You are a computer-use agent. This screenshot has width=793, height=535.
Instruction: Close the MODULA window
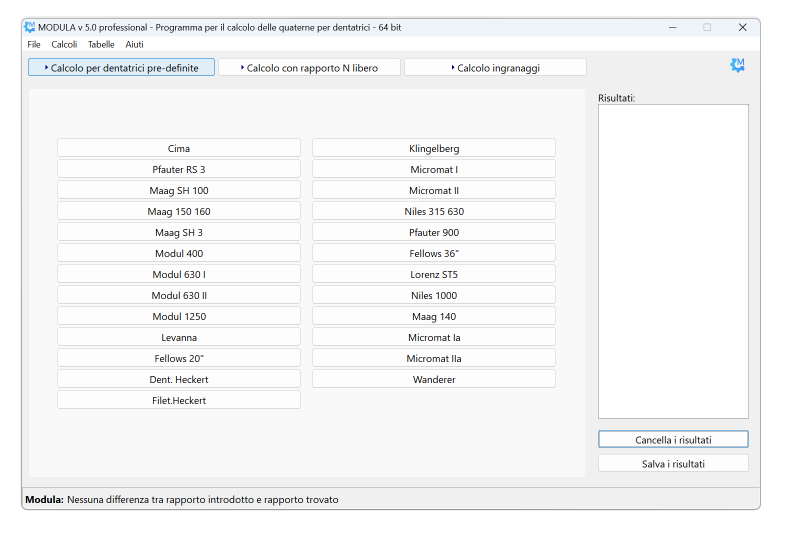(x=742, y=27)
